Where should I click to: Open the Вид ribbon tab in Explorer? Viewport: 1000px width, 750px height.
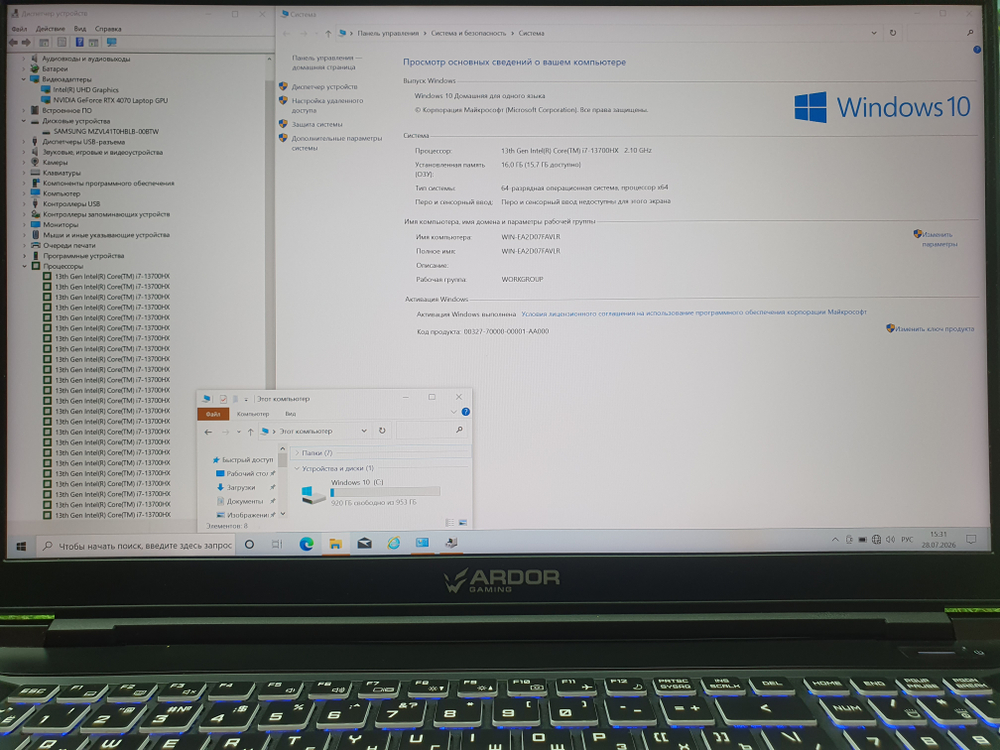(290, 414)
